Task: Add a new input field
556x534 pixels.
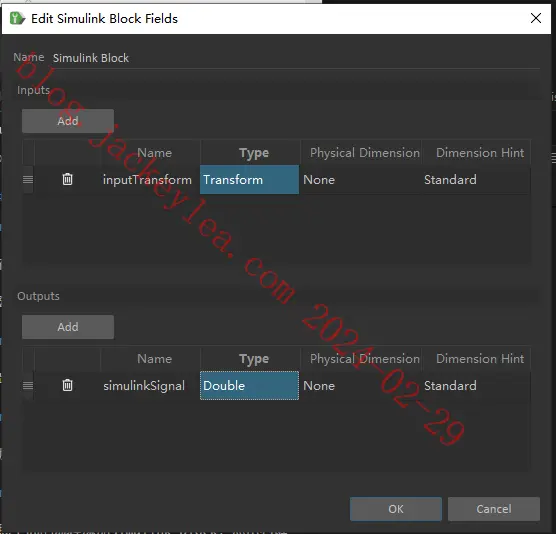Action: coord(68,121)
